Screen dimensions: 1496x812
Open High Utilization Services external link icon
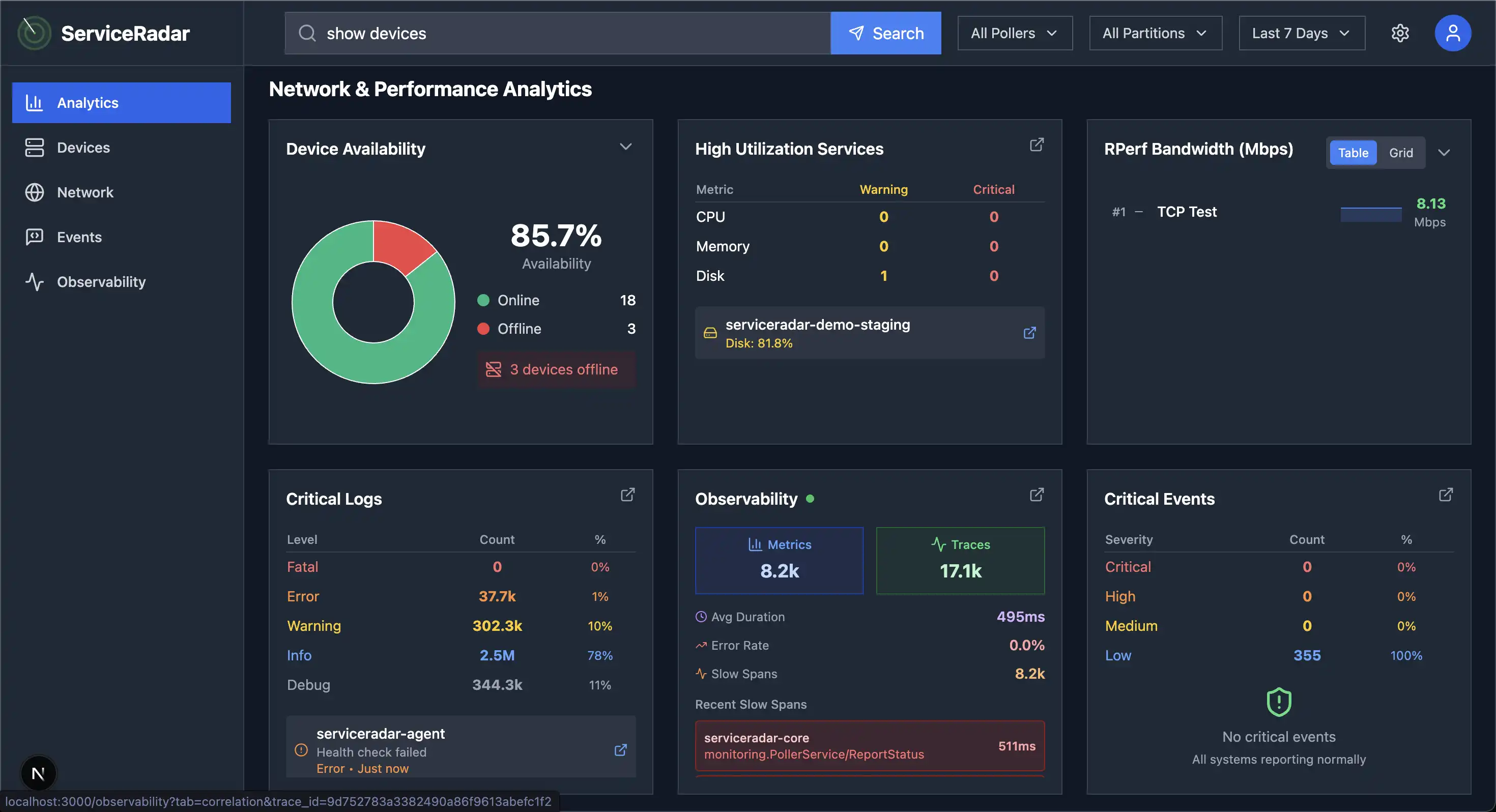click(x=1037, y=144)
